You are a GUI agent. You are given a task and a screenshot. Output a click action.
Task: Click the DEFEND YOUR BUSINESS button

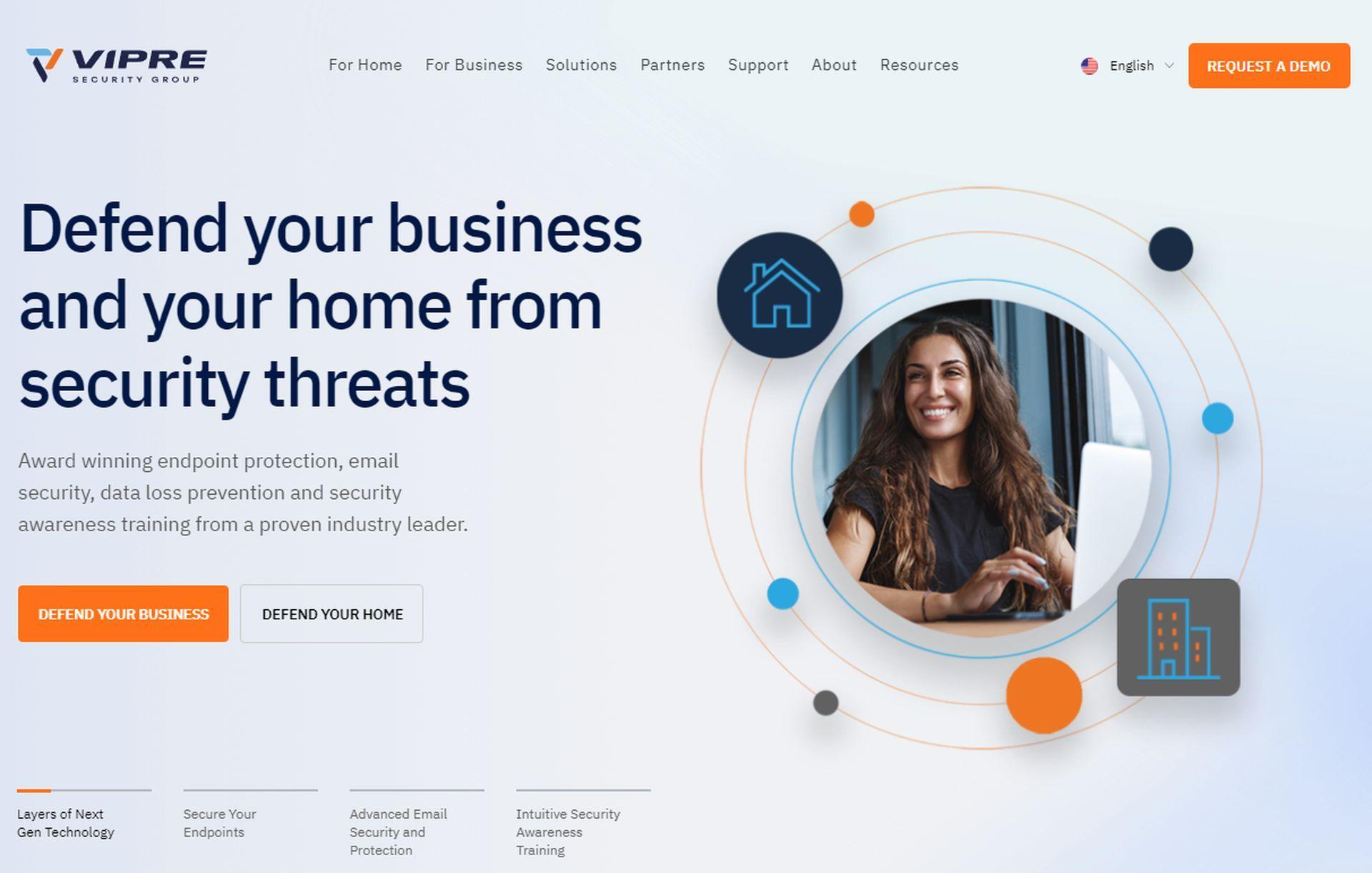click(x=123, y=613)
